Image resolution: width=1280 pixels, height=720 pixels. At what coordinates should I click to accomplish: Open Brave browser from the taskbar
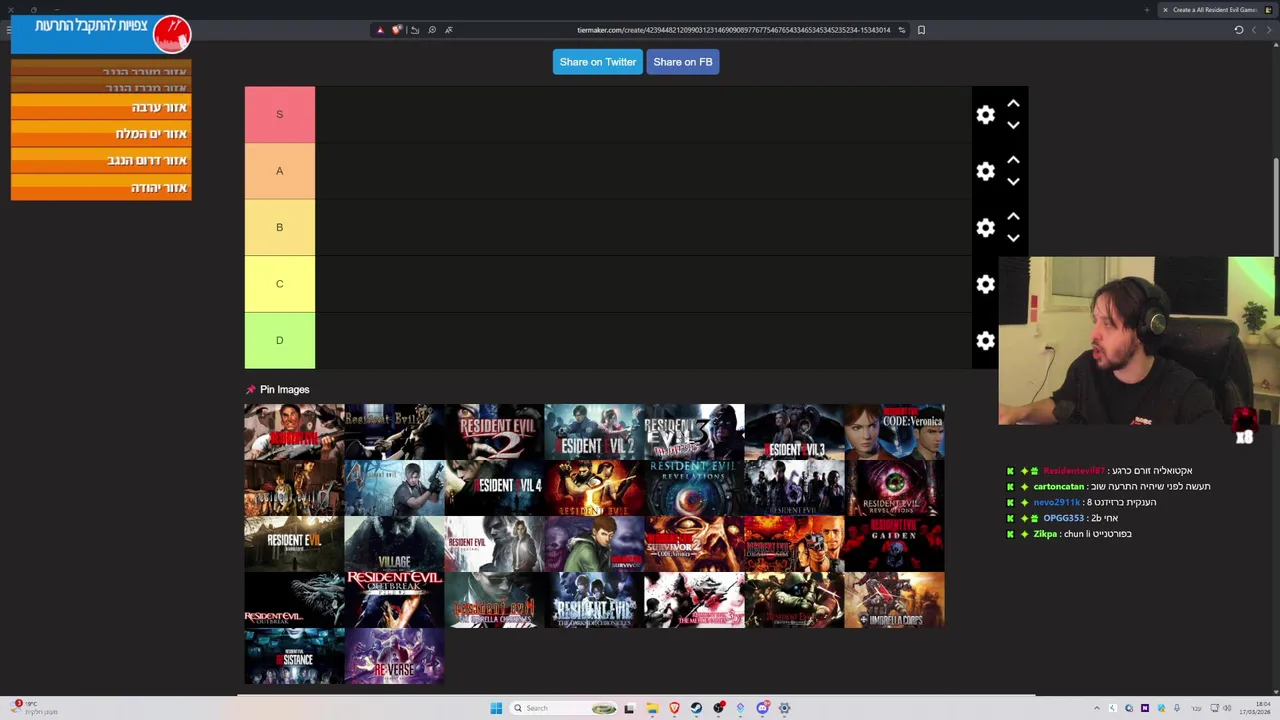click(674, 708)
